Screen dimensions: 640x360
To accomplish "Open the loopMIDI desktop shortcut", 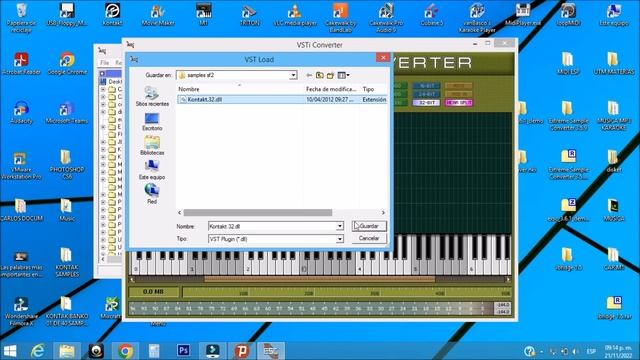I will pos(568,15).
